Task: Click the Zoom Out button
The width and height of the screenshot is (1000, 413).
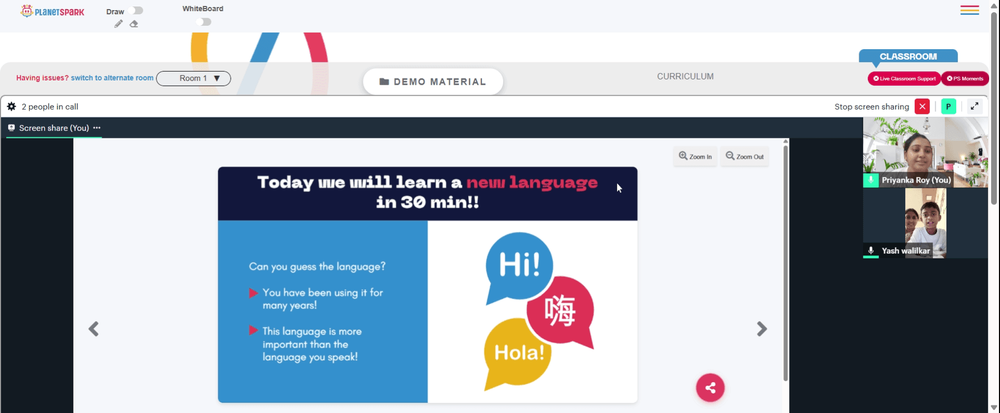Action: (744, 156)
